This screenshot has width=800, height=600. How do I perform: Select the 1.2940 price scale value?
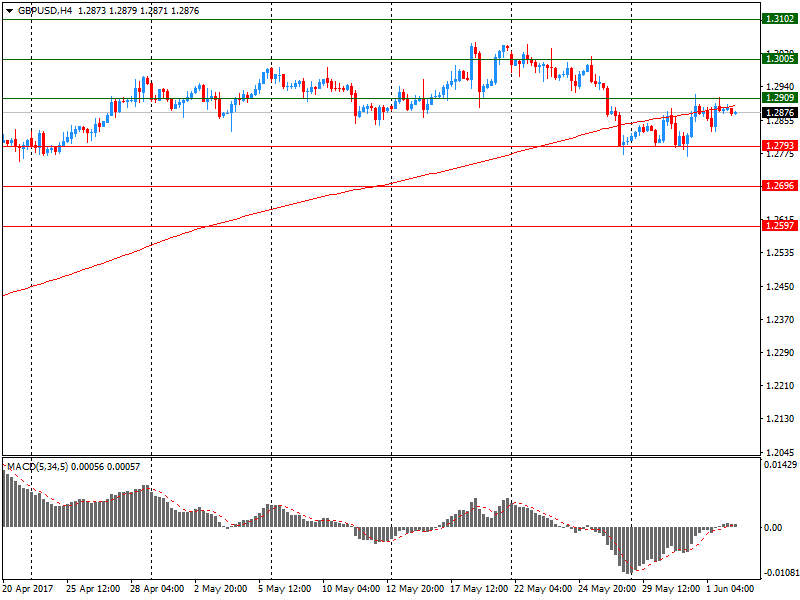(x=780, y=87)
